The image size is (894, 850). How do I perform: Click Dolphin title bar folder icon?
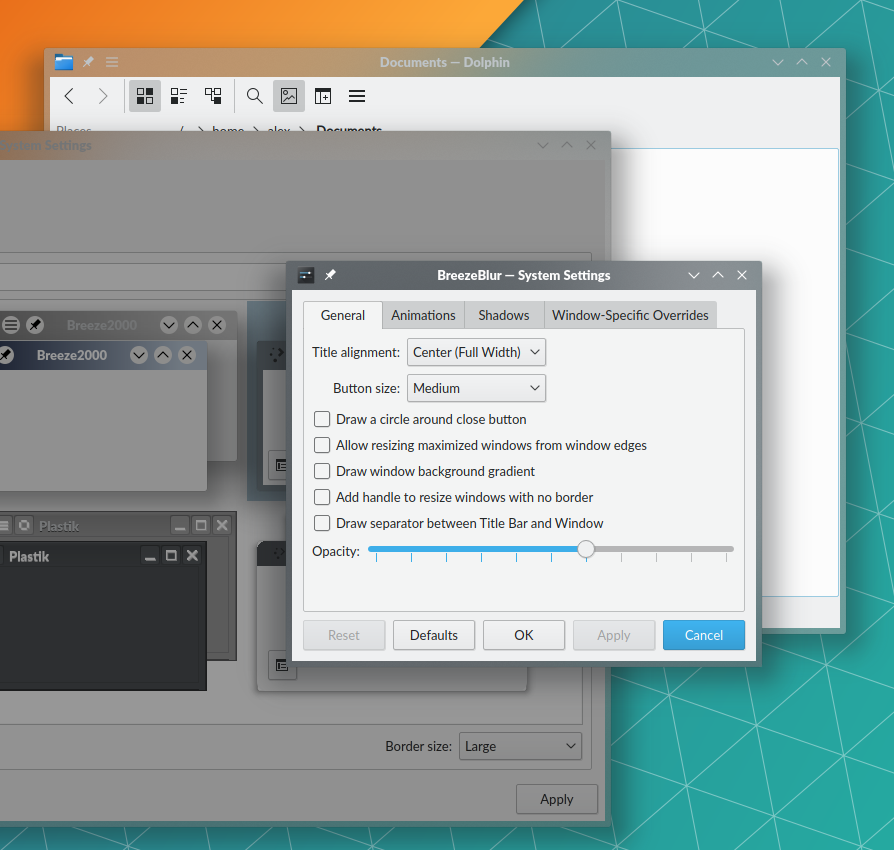[x=63, y=62]
